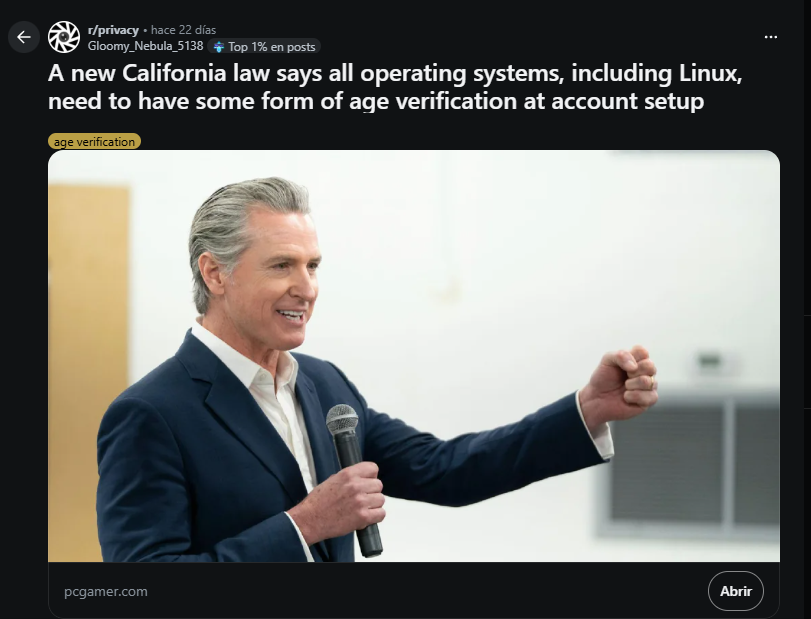Click the wall air vent in the photo

click(x=689, y=462)
